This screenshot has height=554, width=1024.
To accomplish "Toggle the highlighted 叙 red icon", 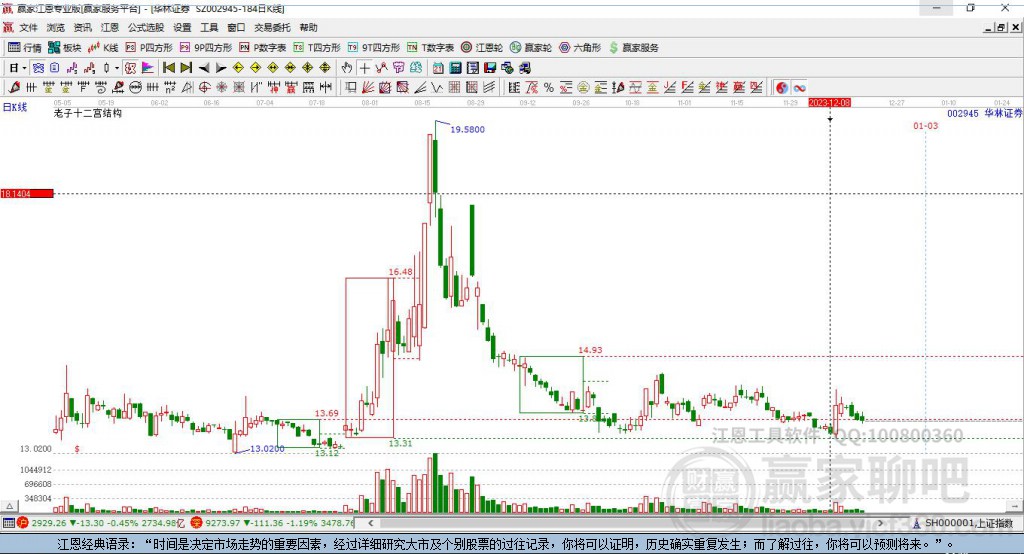I will [x=130, y=68].
